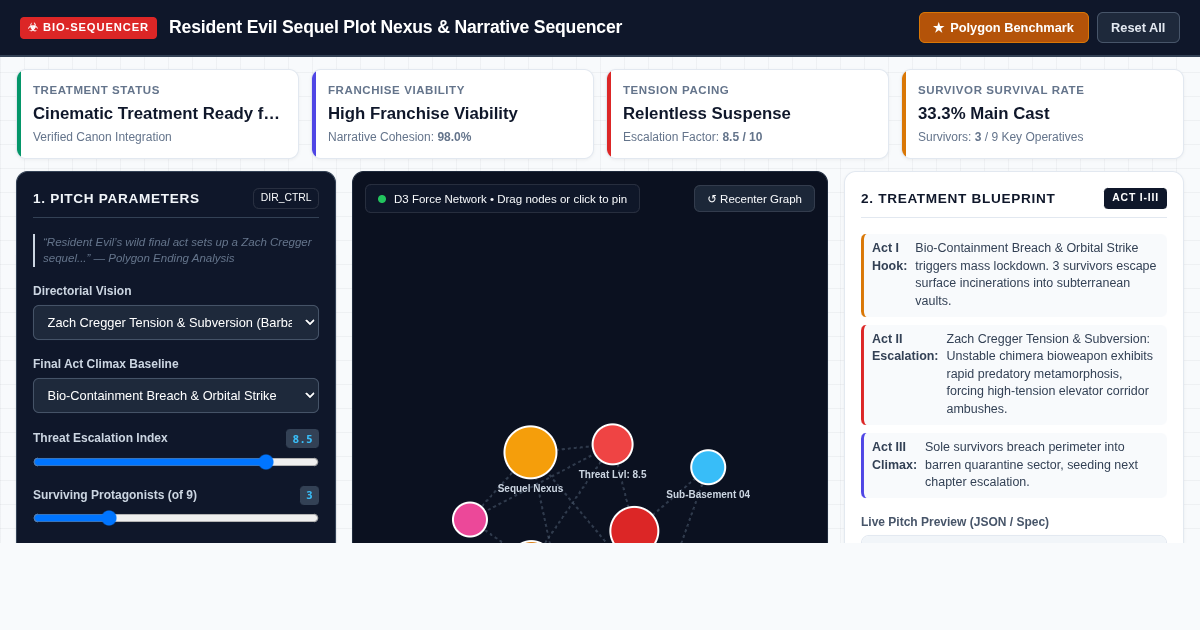Click the Verified Canon Integration text

click(102, 137)
